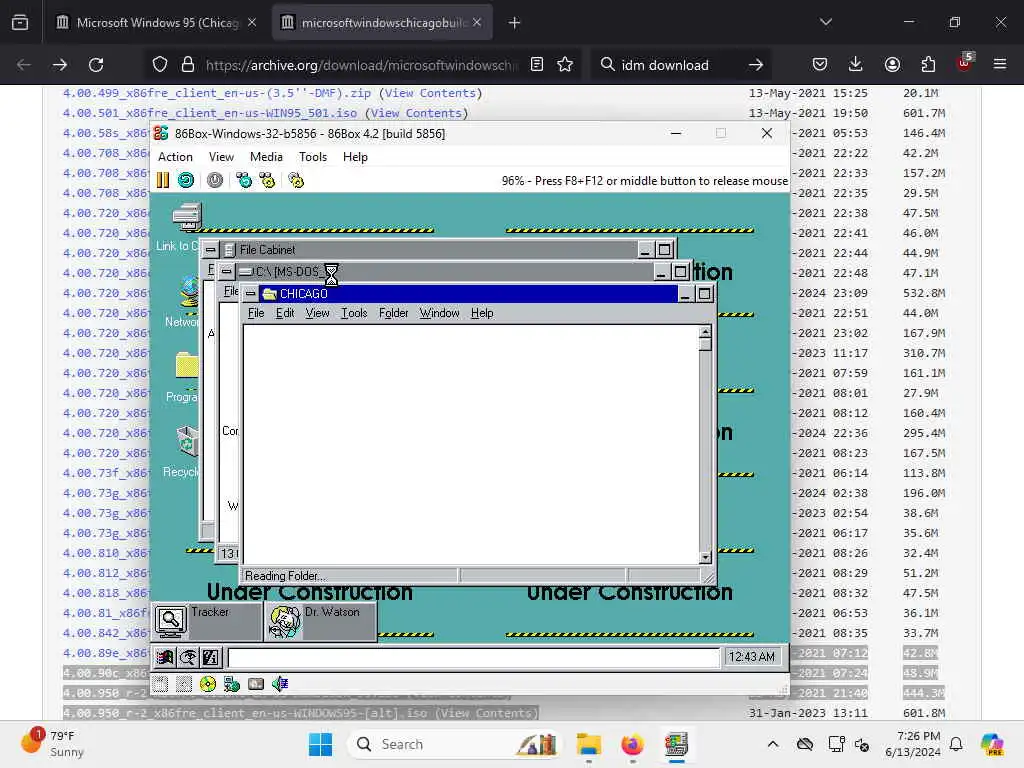View Contents of 4.00.501 iso
The image size is (1024, 768).
click(416, 113)
